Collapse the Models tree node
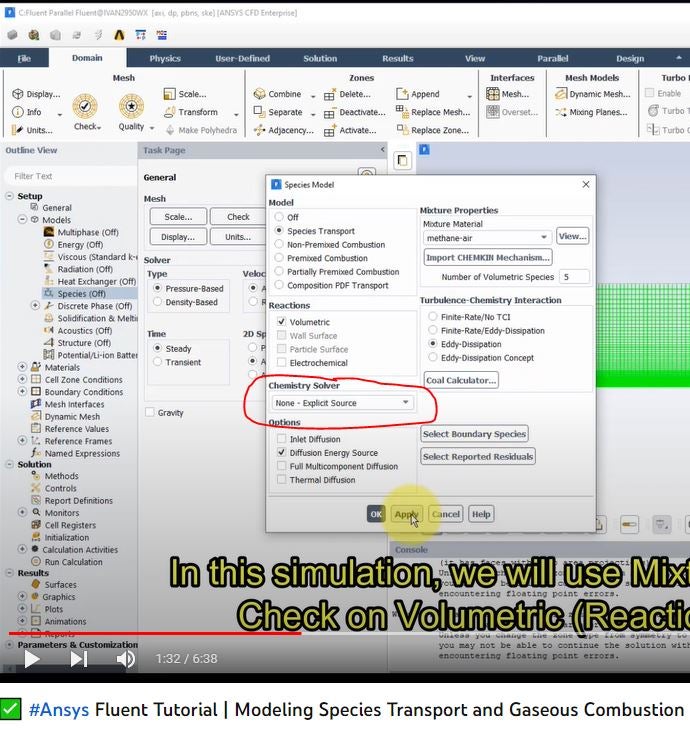This screenshot has height=730, width=690. coord(22,219)
